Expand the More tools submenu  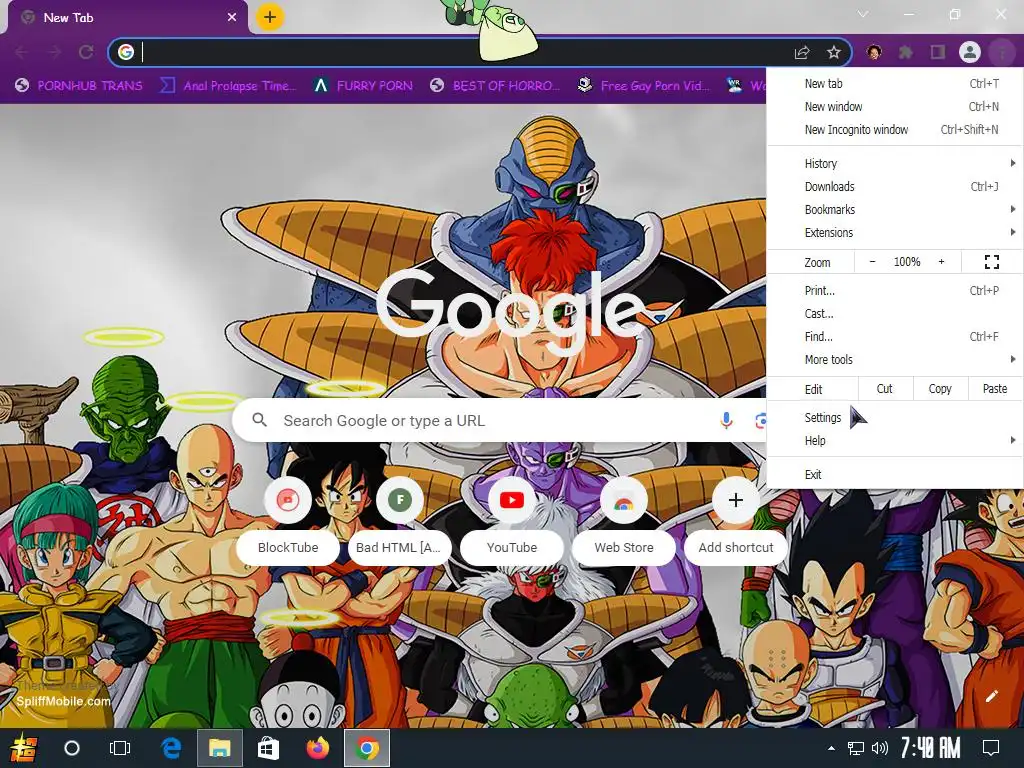coord(895,359)
